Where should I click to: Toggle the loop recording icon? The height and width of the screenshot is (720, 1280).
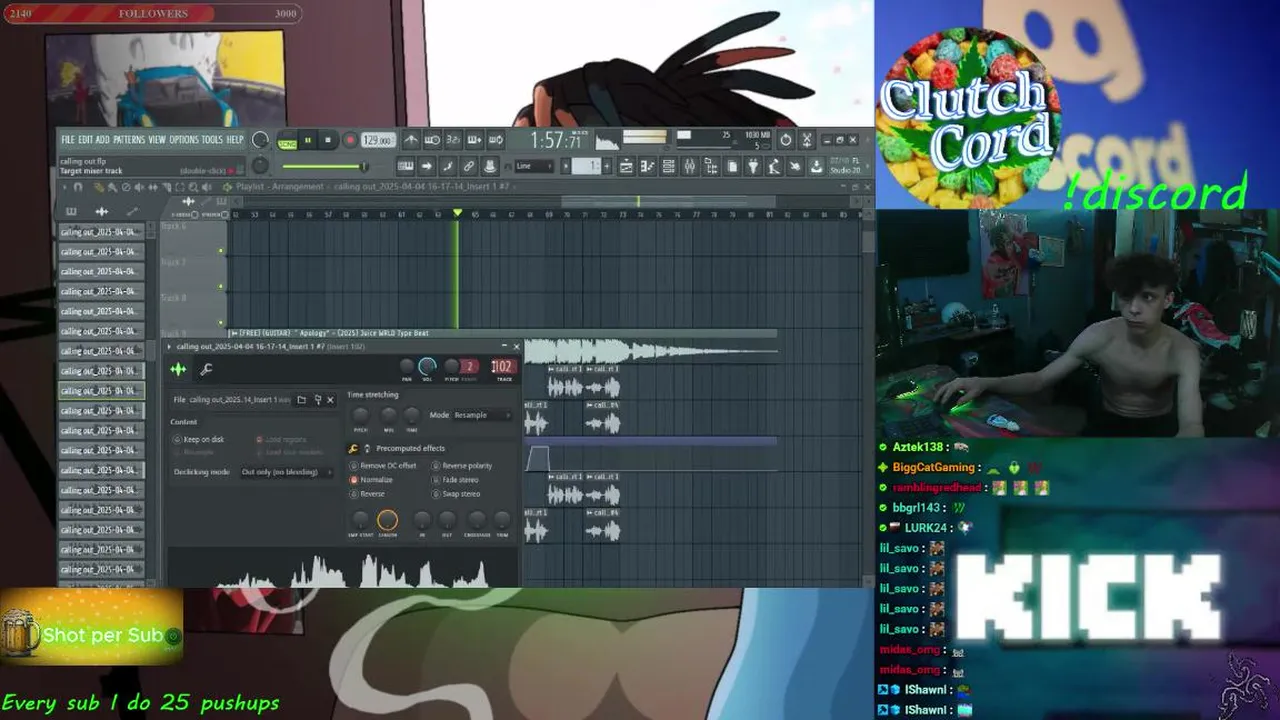(496, 140)
